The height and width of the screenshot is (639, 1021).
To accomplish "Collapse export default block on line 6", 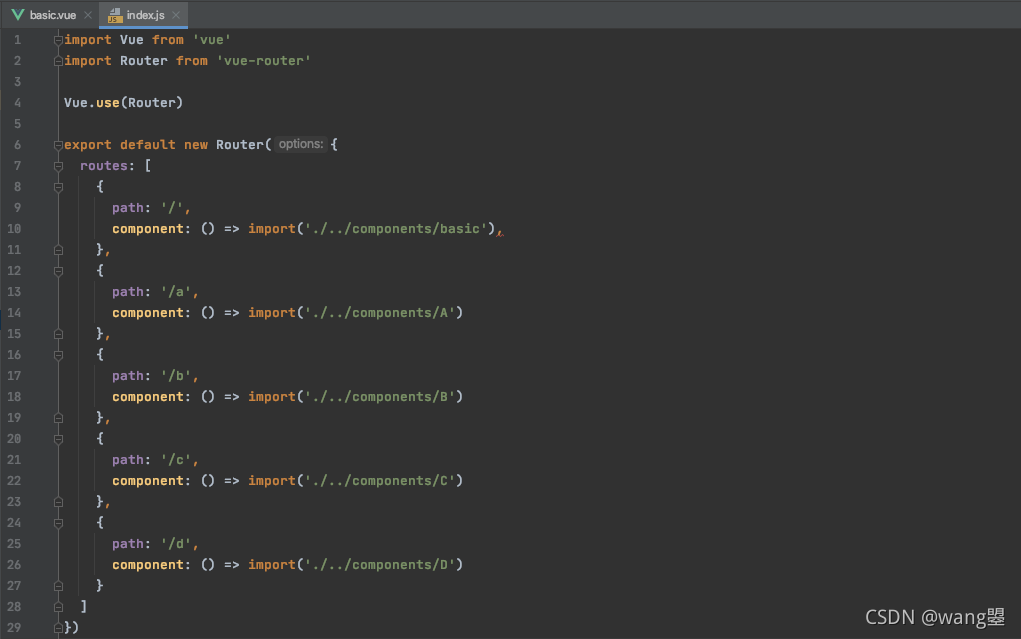I will pyautogui.click(x=58, y=145).
